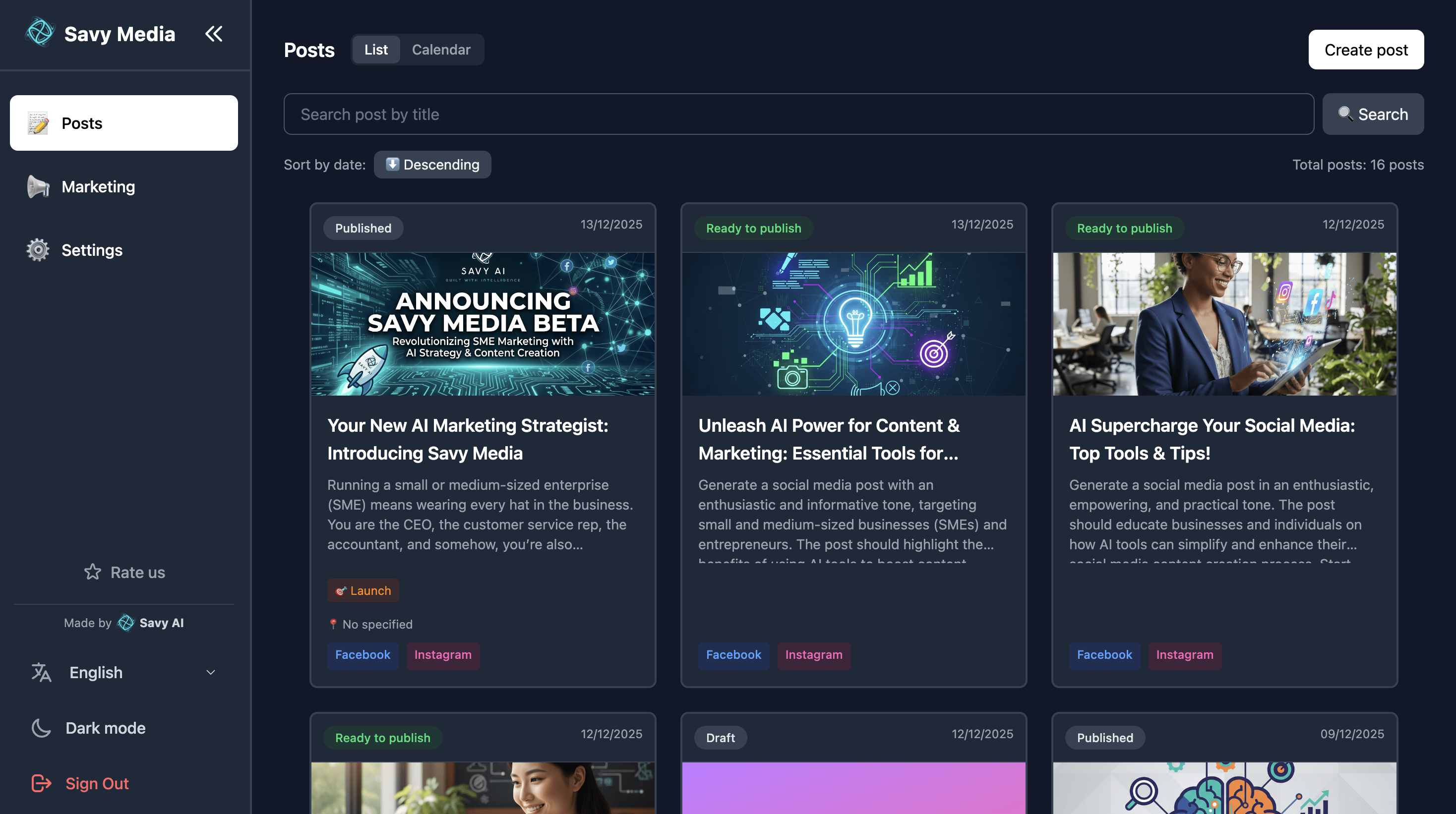Toggle the Launch tag on the beta post
This screenshot has height=814, width=1456.
363,590
